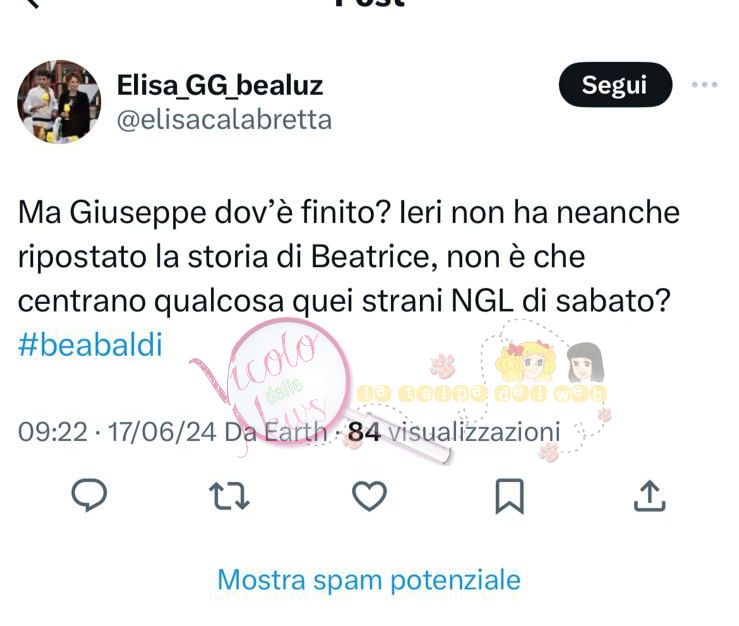
Task: Repost using the retweet arrows icon
Action: coord(229,496)
